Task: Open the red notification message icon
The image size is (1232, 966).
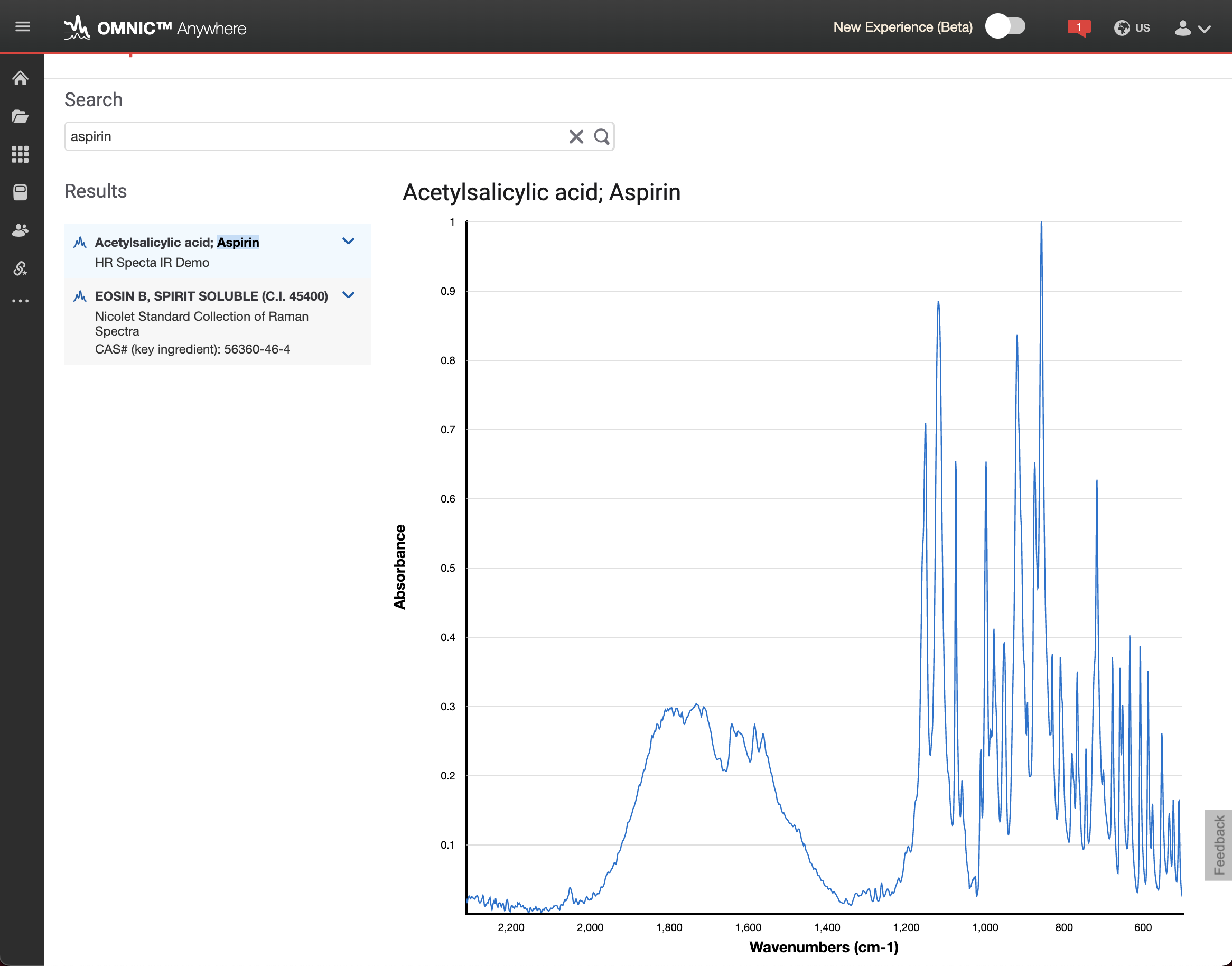Action: coord(1078,27)
